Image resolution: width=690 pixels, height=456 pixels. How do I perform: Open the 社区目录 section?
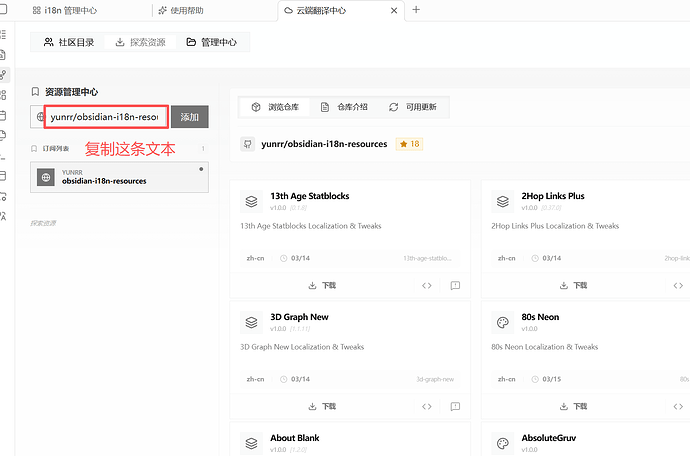[x=69, y=42]
